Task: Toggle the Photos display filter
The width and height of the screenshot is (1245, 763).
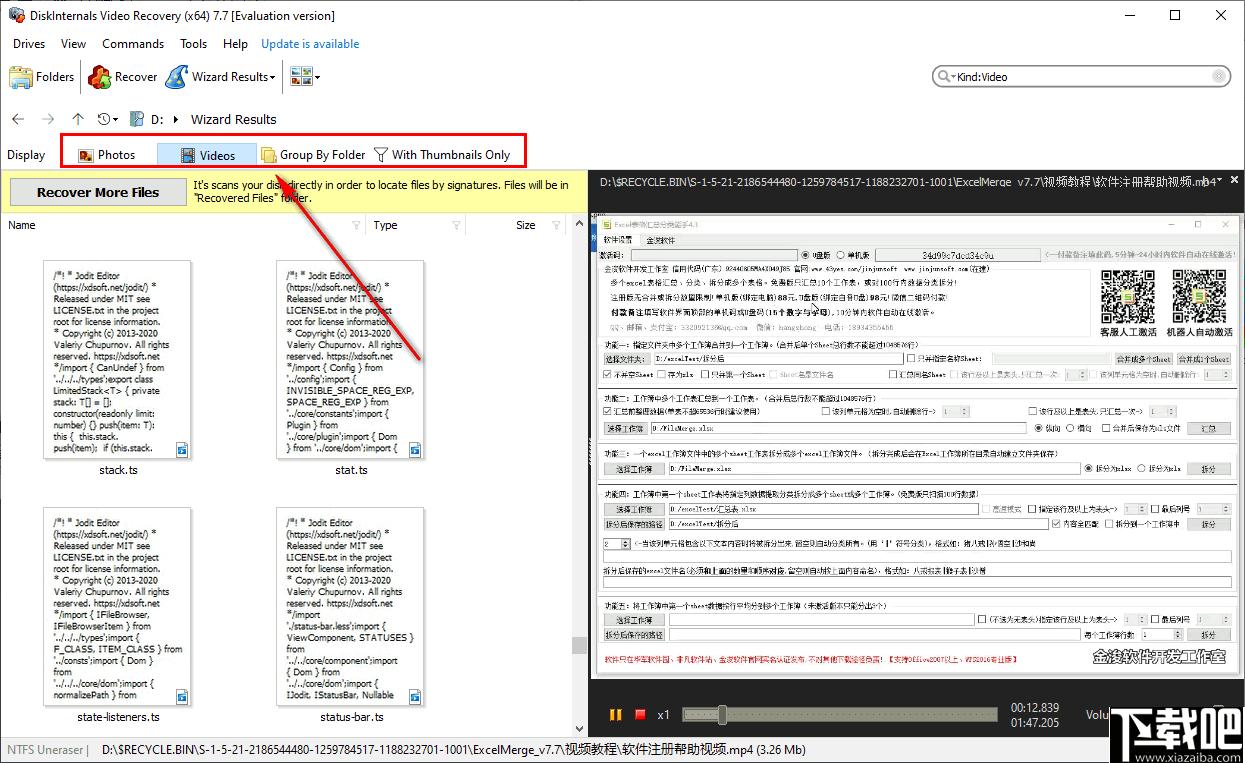Action: coord(107,155)
